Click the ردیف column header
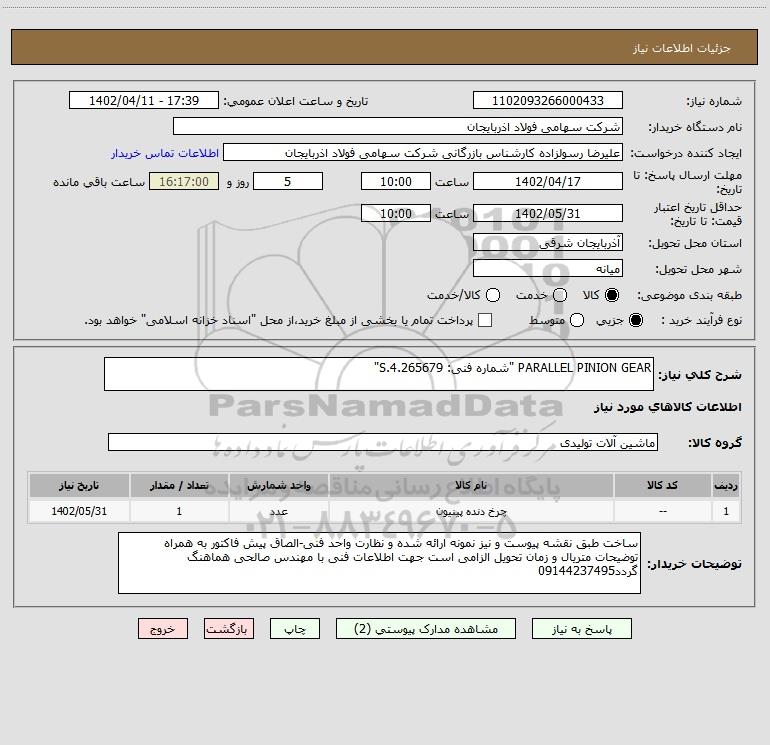 click(726, 485)
